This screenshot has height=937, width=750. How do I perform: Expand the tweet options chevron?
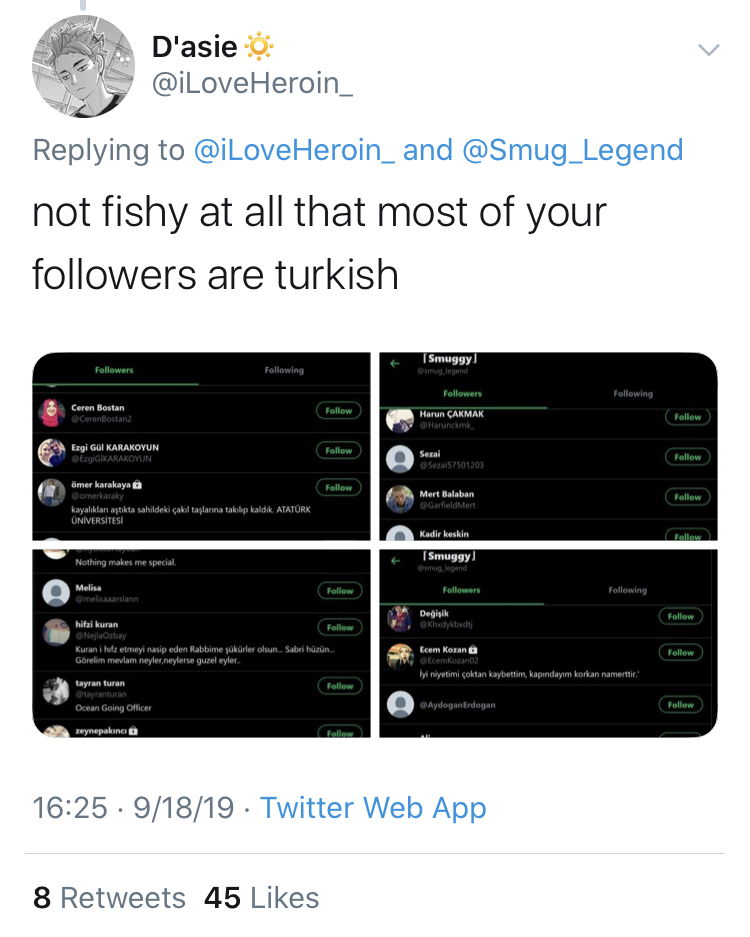coord(709,50)
